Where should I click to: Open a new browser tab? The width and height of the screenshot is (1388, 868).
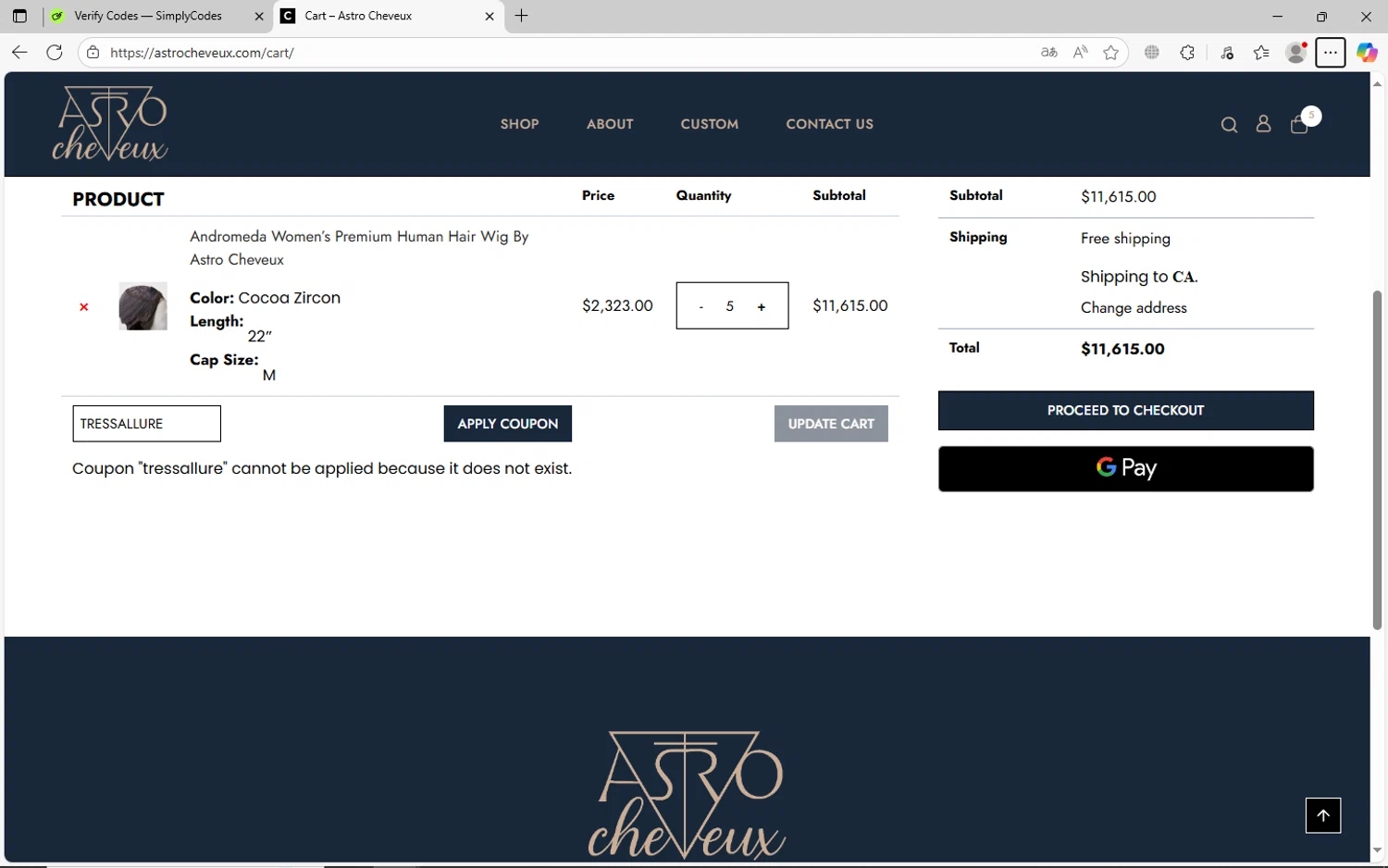522,16
